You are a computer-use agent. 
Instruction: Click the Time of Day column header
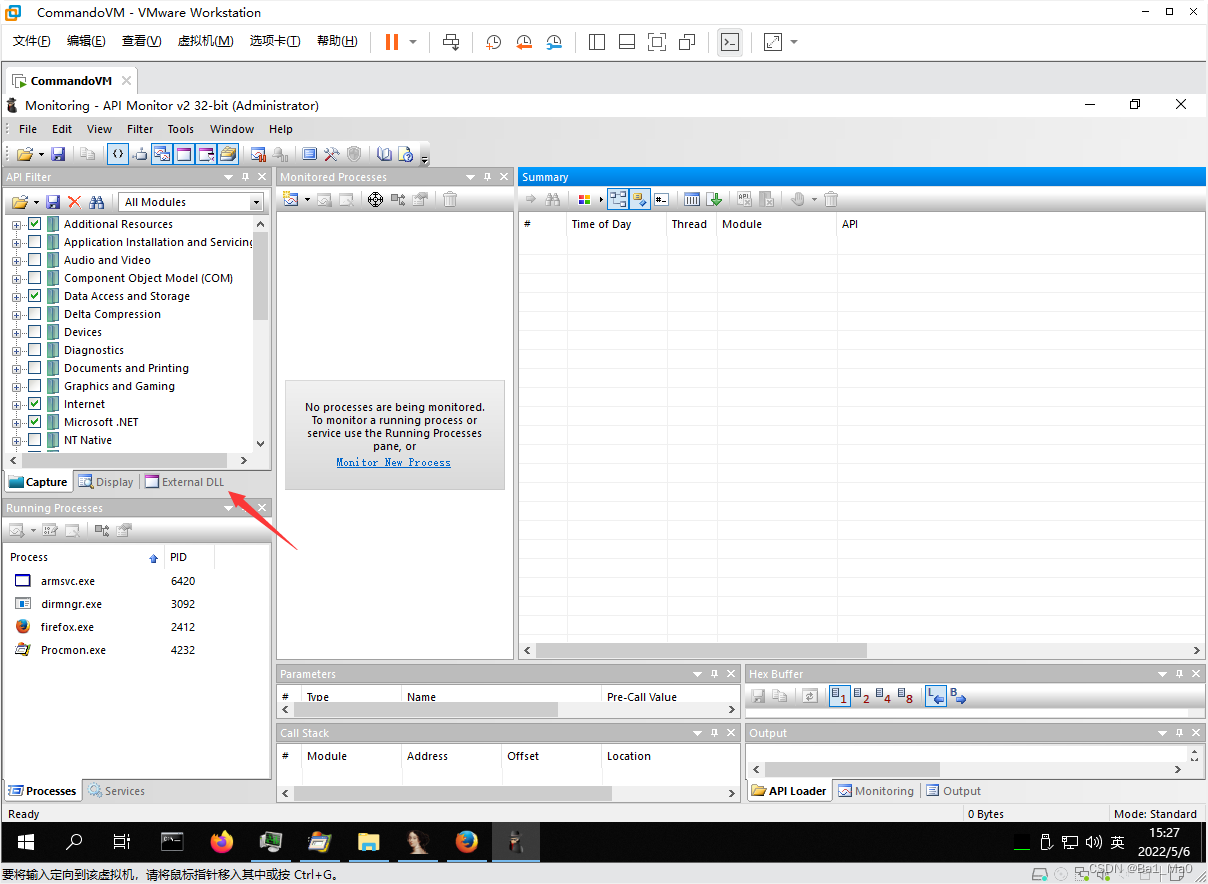617,224
